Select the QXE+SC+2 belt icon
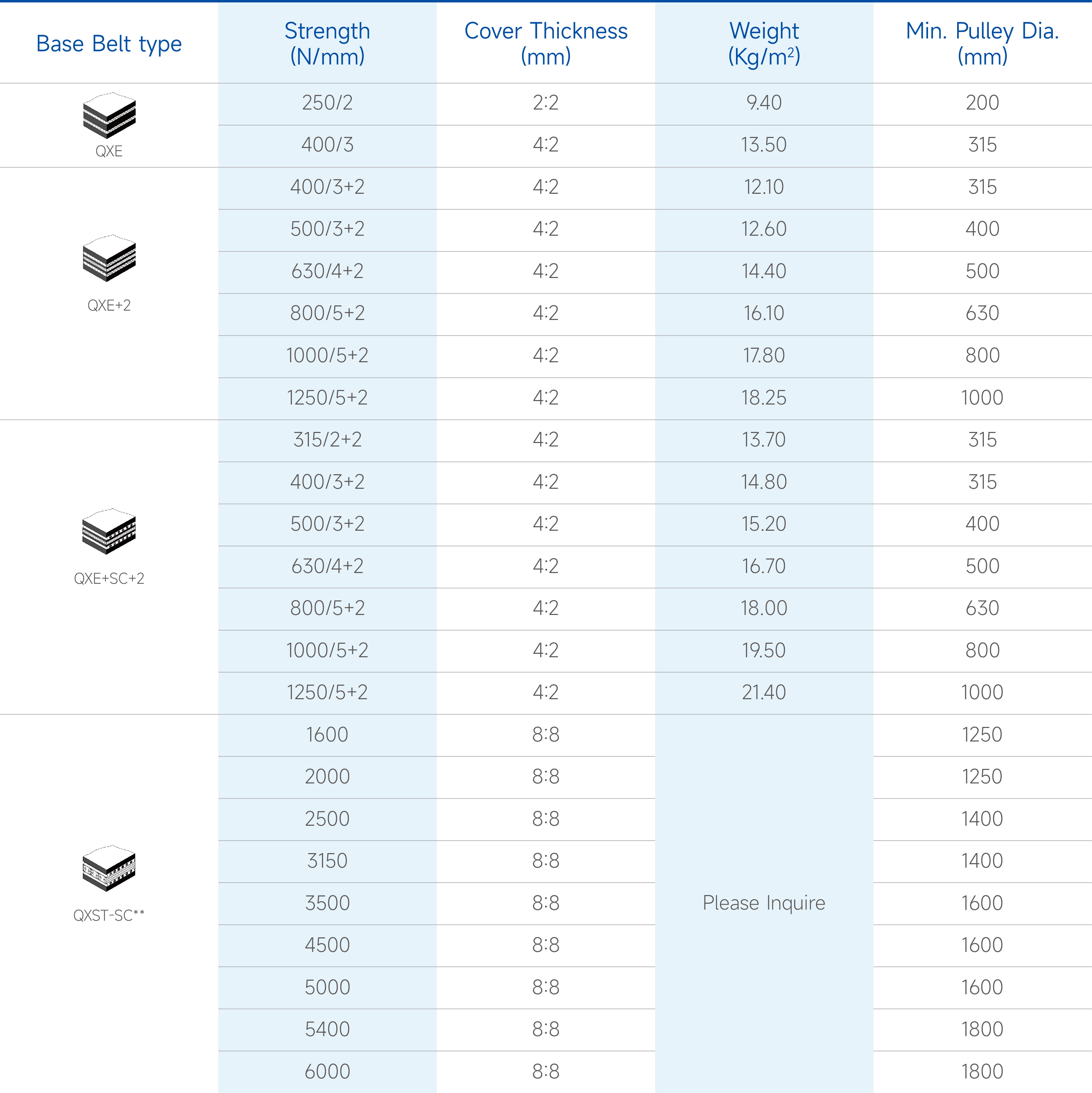This screenshot has height=1093, width=1092. 109,531
